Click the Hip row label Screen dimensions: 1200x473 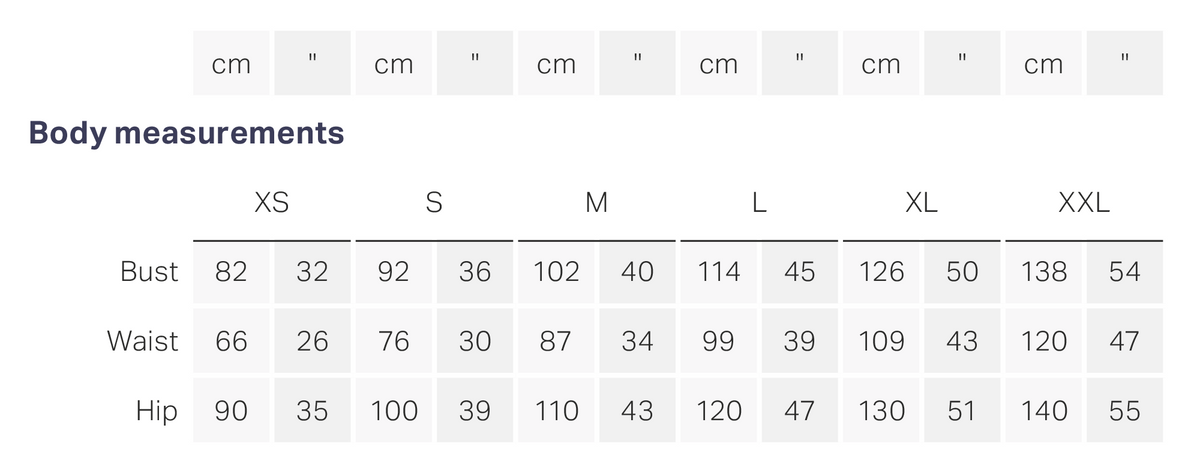click(x=157, y=411)
